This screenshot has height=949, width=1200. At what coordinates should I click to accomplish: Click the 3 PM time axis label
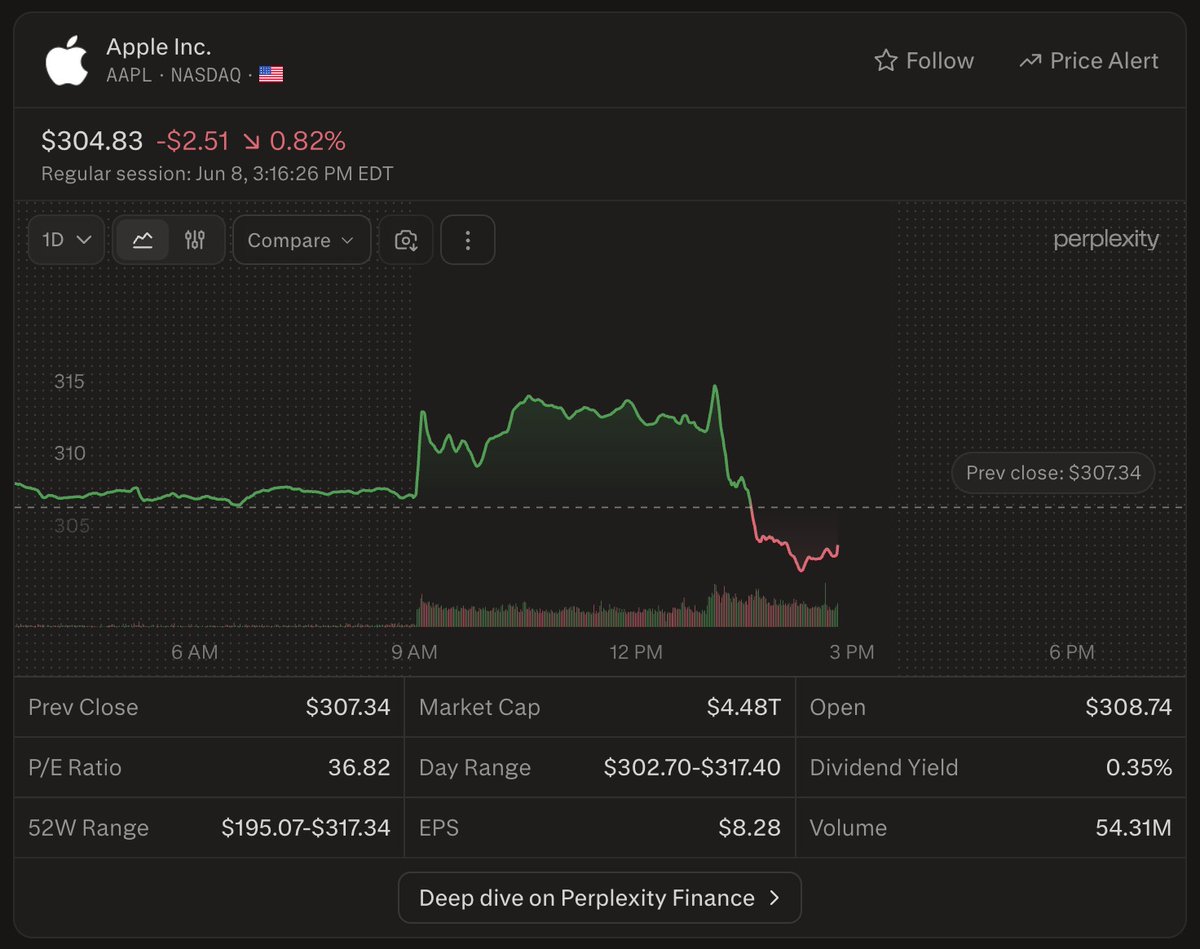click(x=852, y=652)
